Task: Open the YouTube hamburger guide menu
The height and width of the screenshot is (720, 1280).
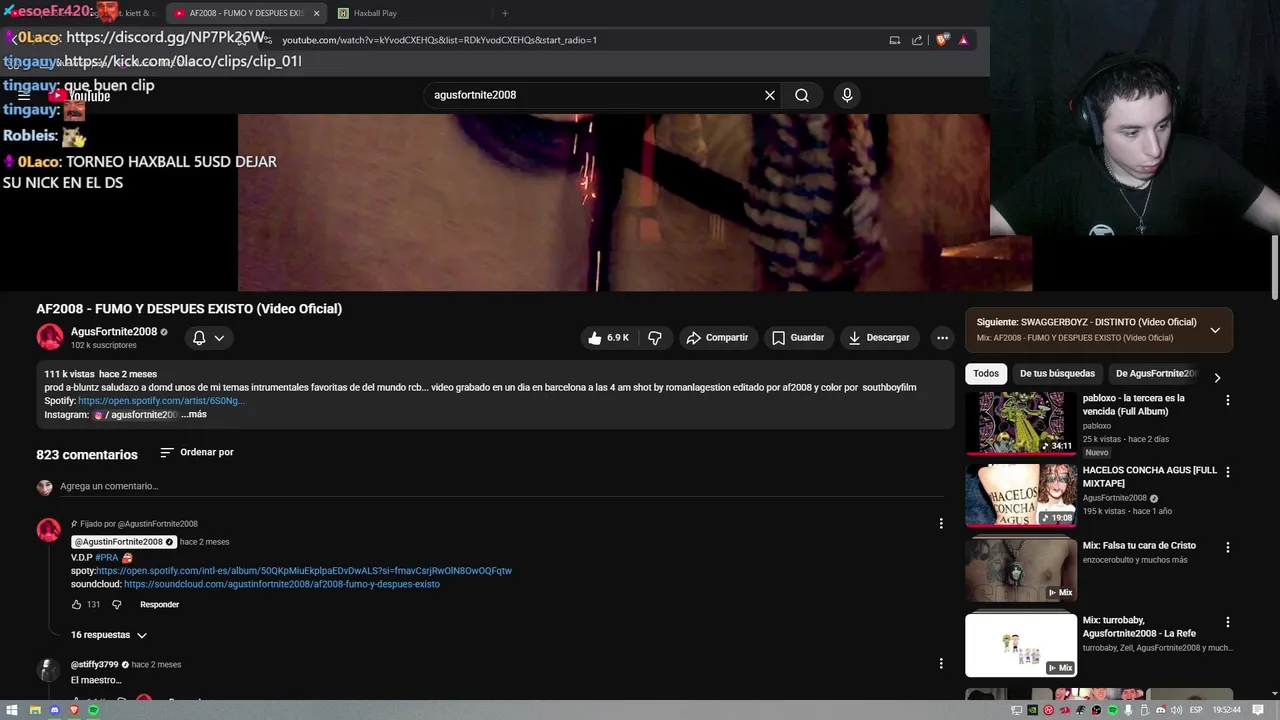Action: click(24, 96)
